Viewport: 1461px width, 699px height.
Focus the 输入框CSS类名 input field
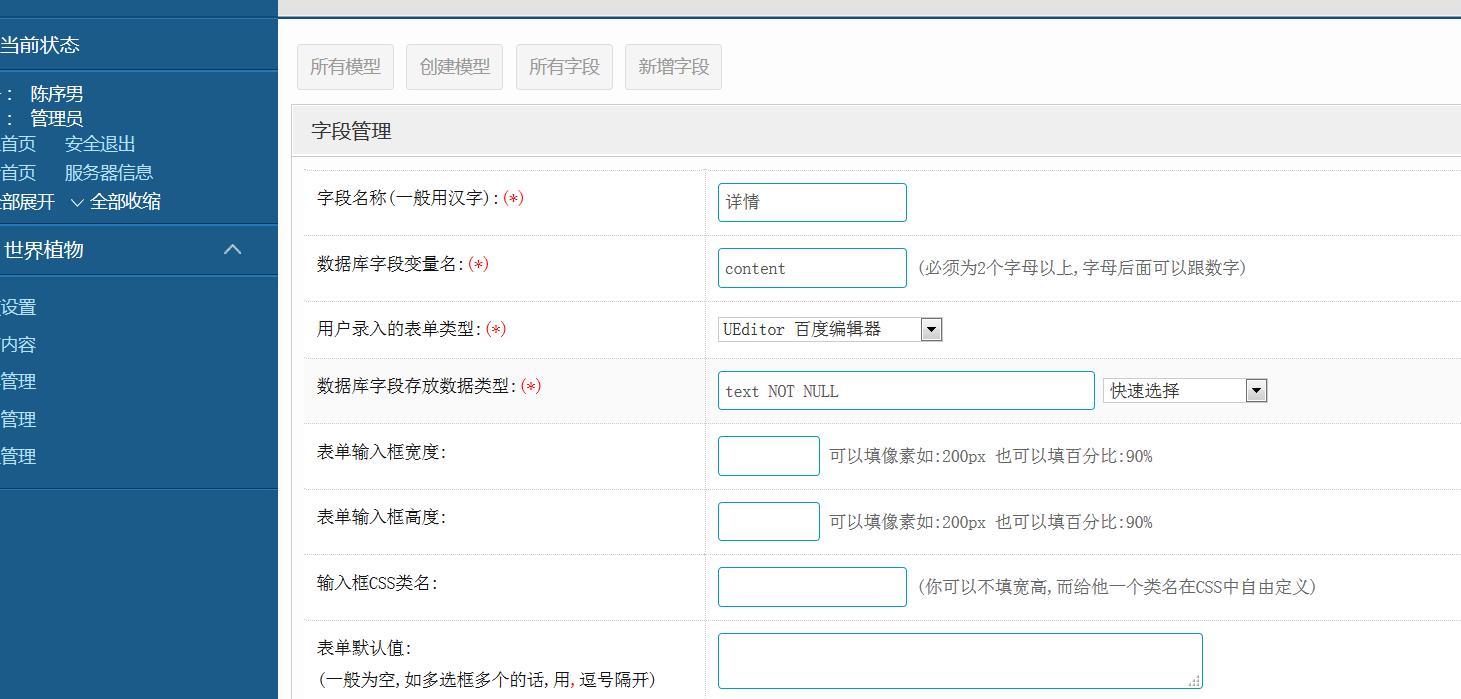[x=812, y=587]
